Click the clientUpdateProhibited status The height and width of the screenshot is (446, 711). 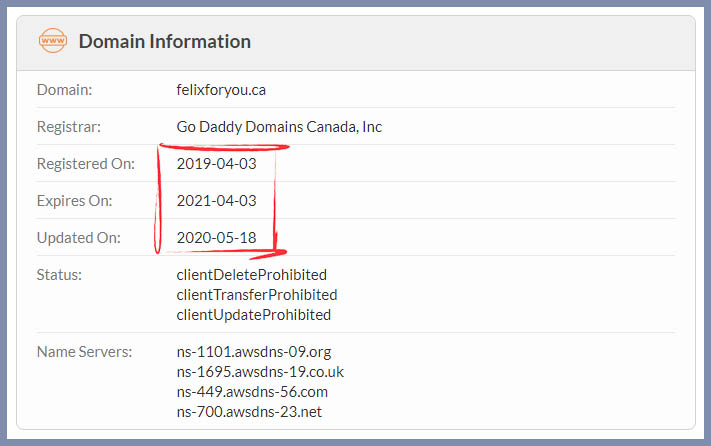point(253,315)
